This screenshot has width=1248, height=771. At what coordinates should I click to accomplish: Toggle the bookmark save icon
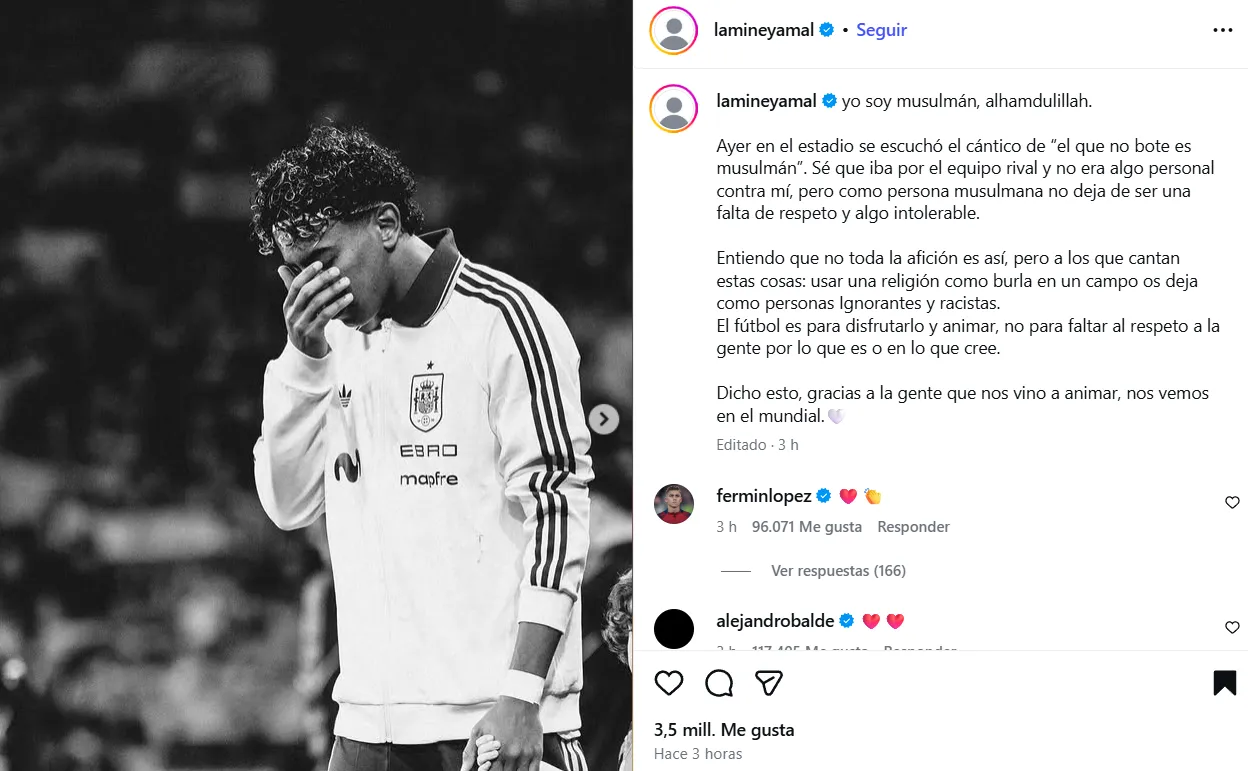tap(1225, 683)
